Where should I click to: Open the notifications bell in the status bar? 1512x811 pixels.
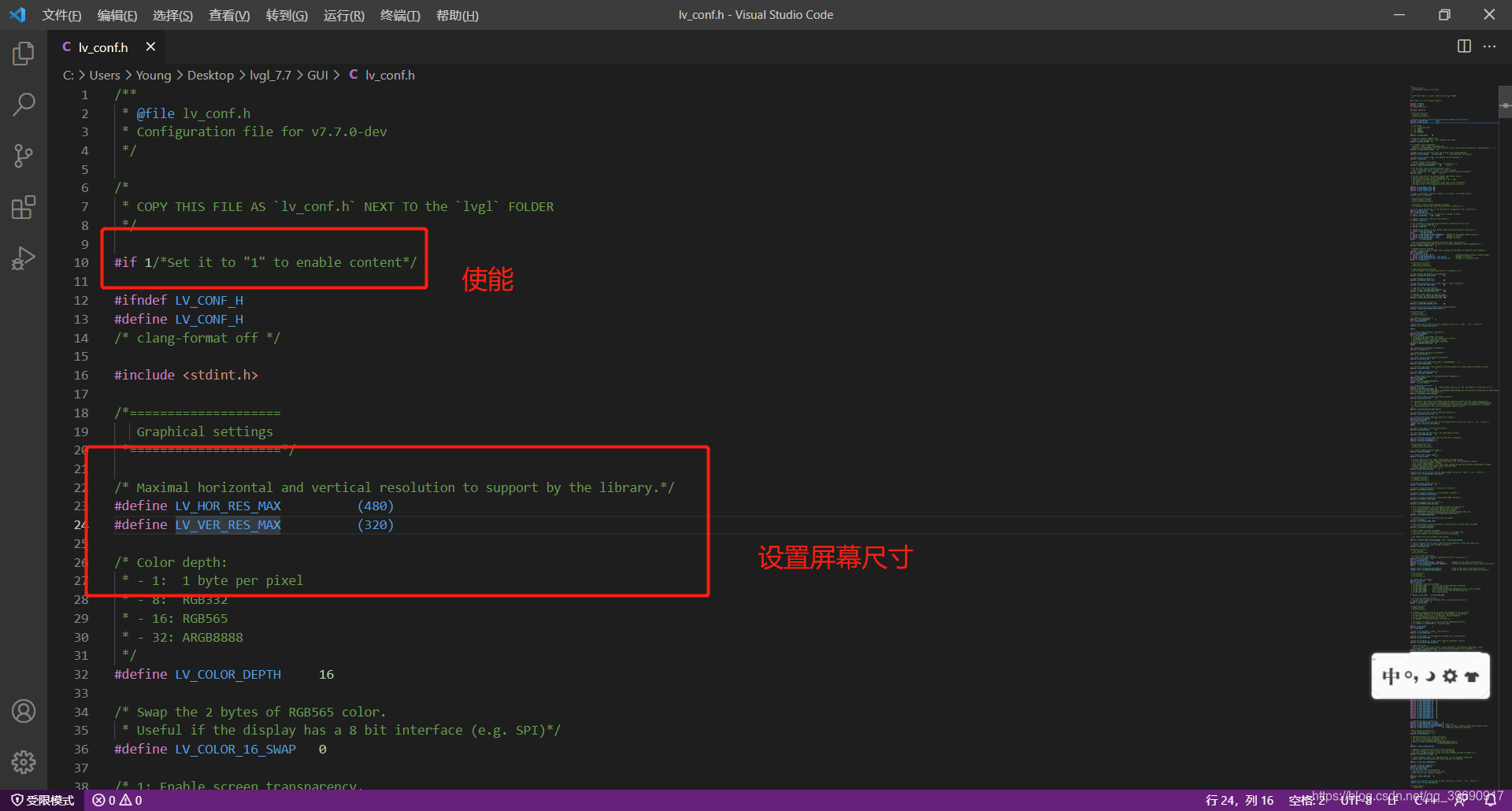click(x=1490, y=800)
